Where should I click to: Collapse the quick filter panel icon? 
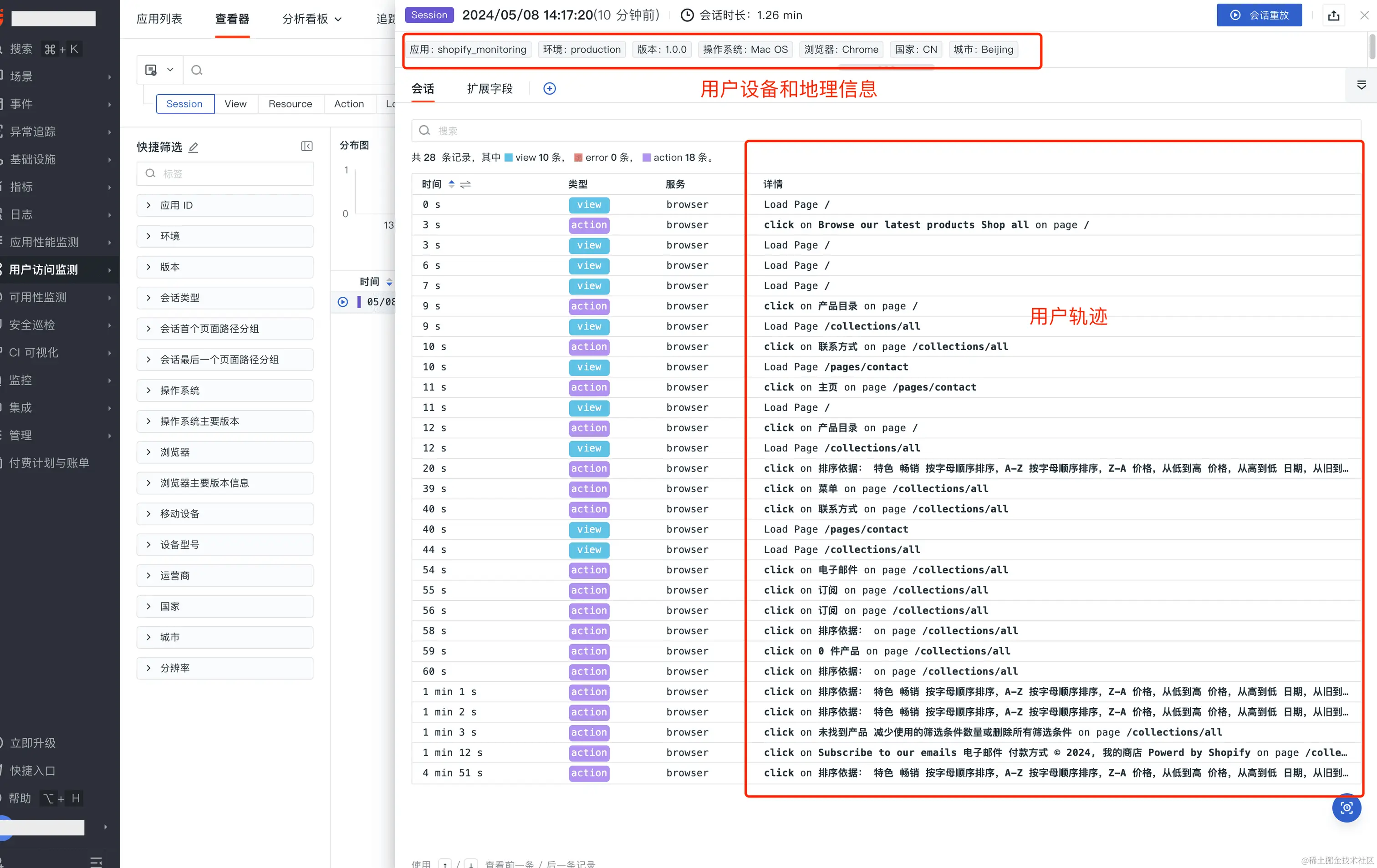(x=306, y=147)
